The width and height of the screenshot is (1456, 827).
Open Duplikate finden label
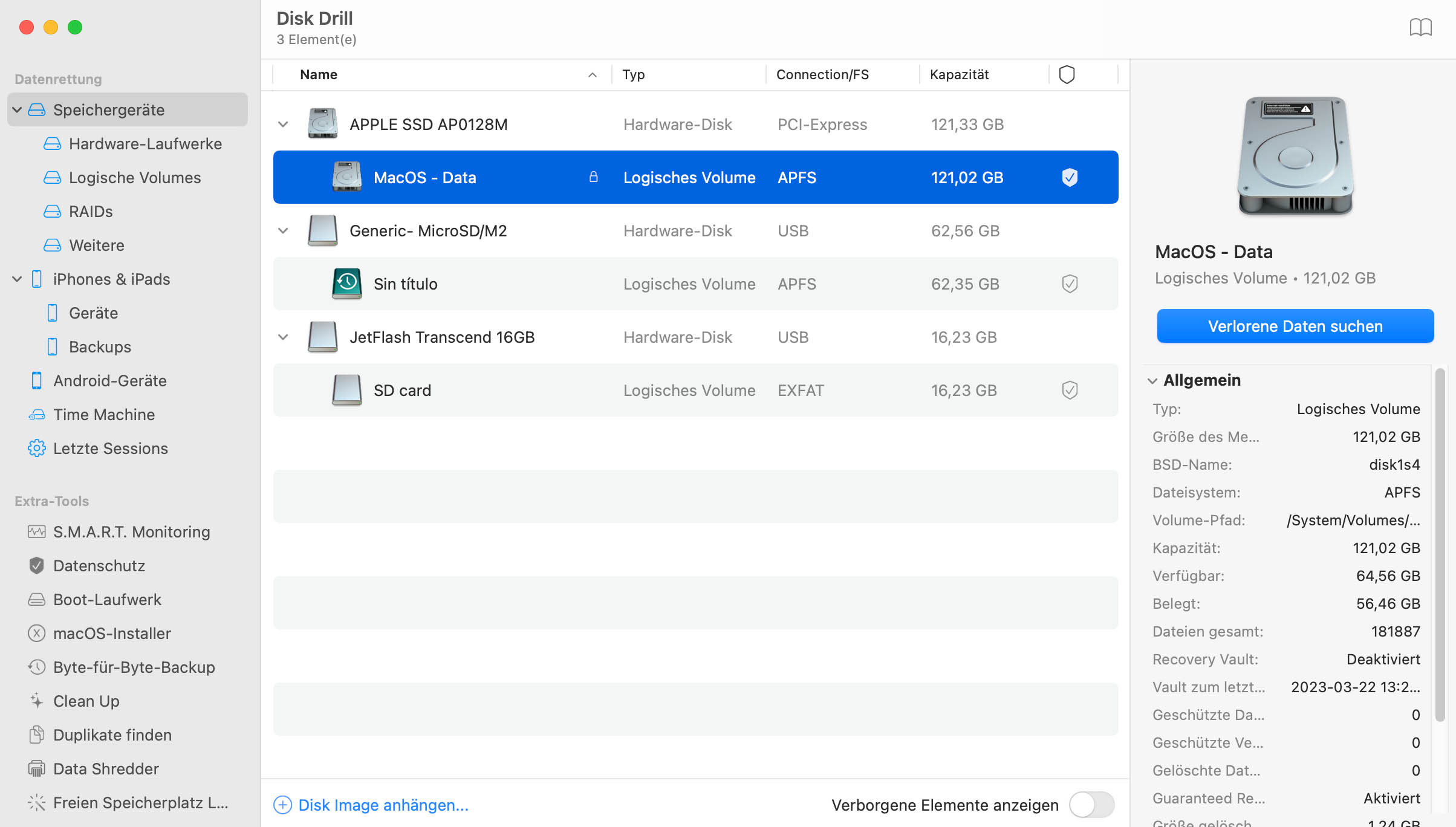point(112,735)
